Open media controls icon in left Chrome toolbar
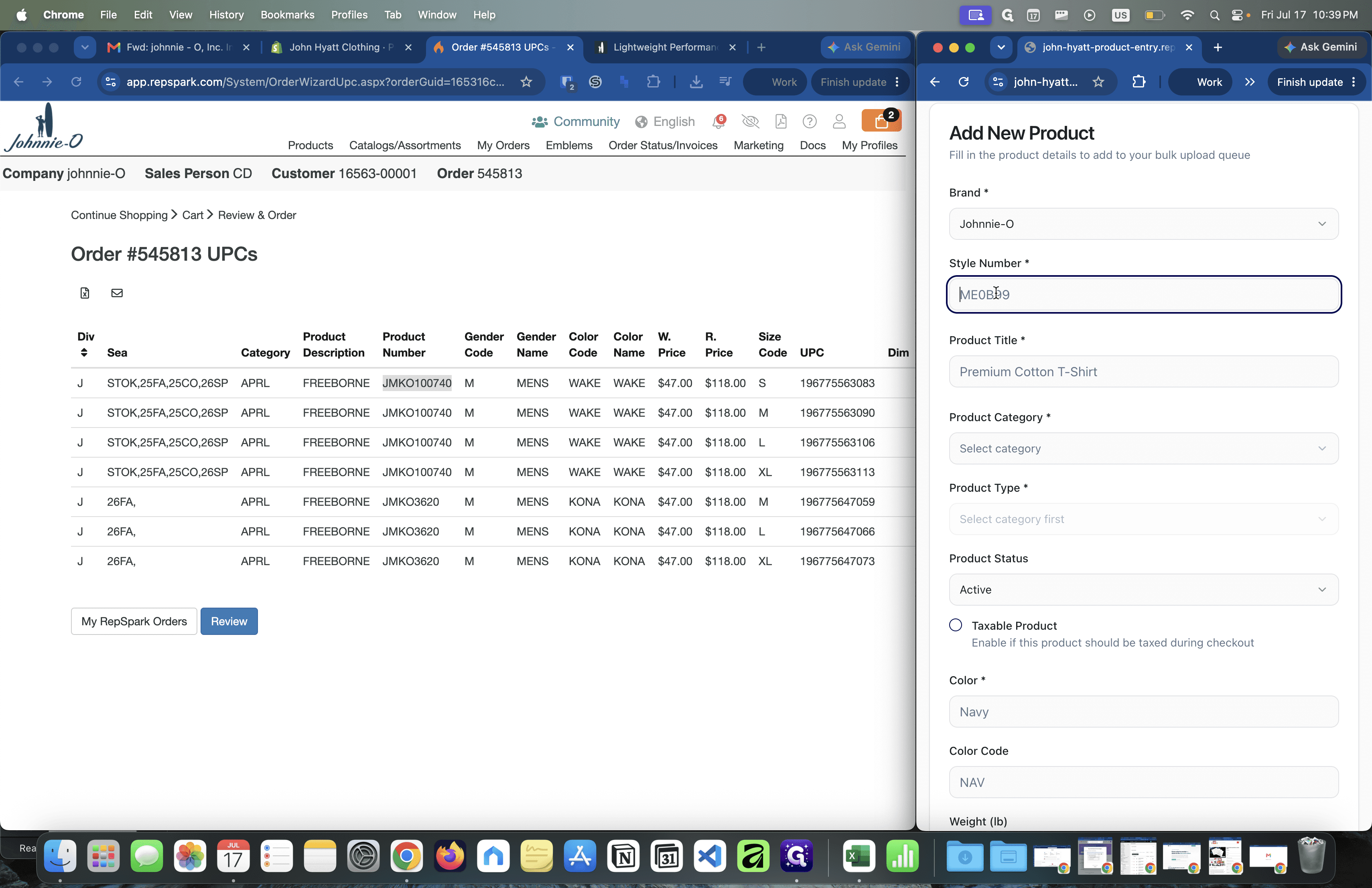1372x888 pixels. tap(725, 82)
